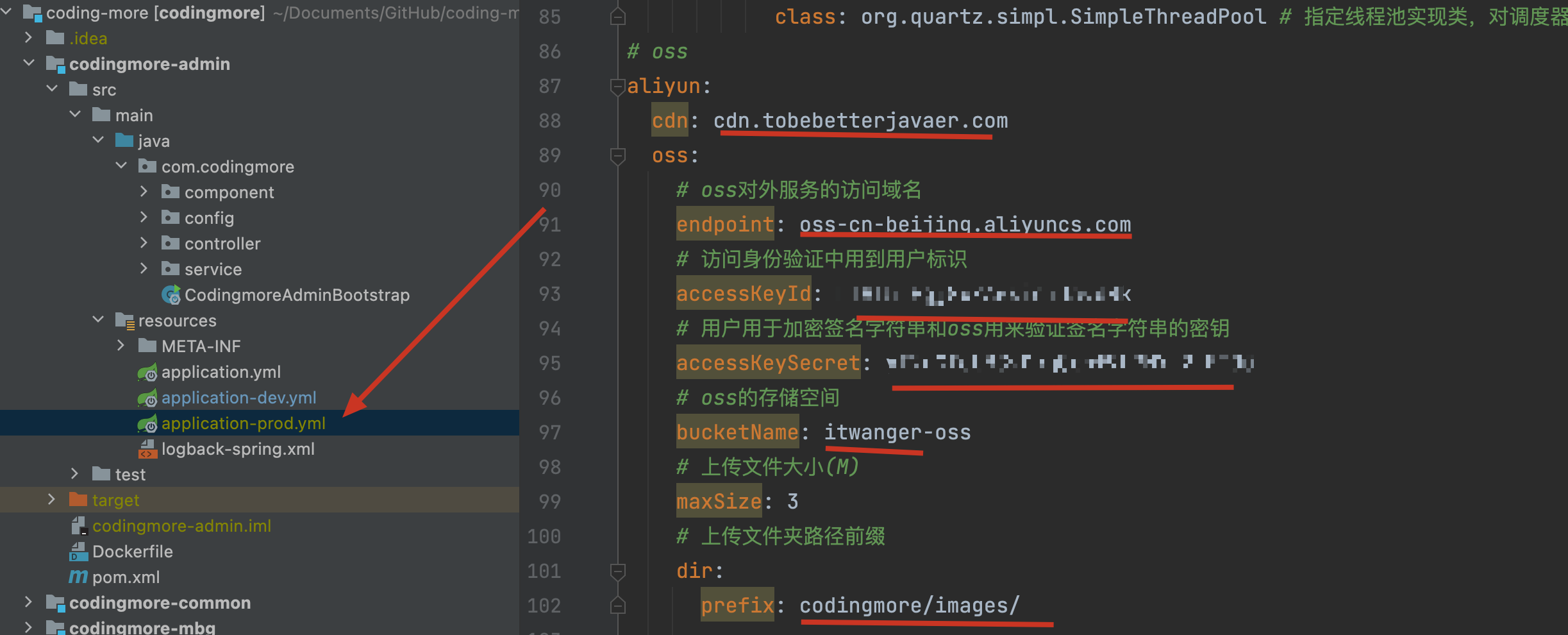Screen dimensions: 1568x635
Task: Click the oss-cn-beijing.aliyuncs.com endpoint value
Action: click(x=965, y=224)
